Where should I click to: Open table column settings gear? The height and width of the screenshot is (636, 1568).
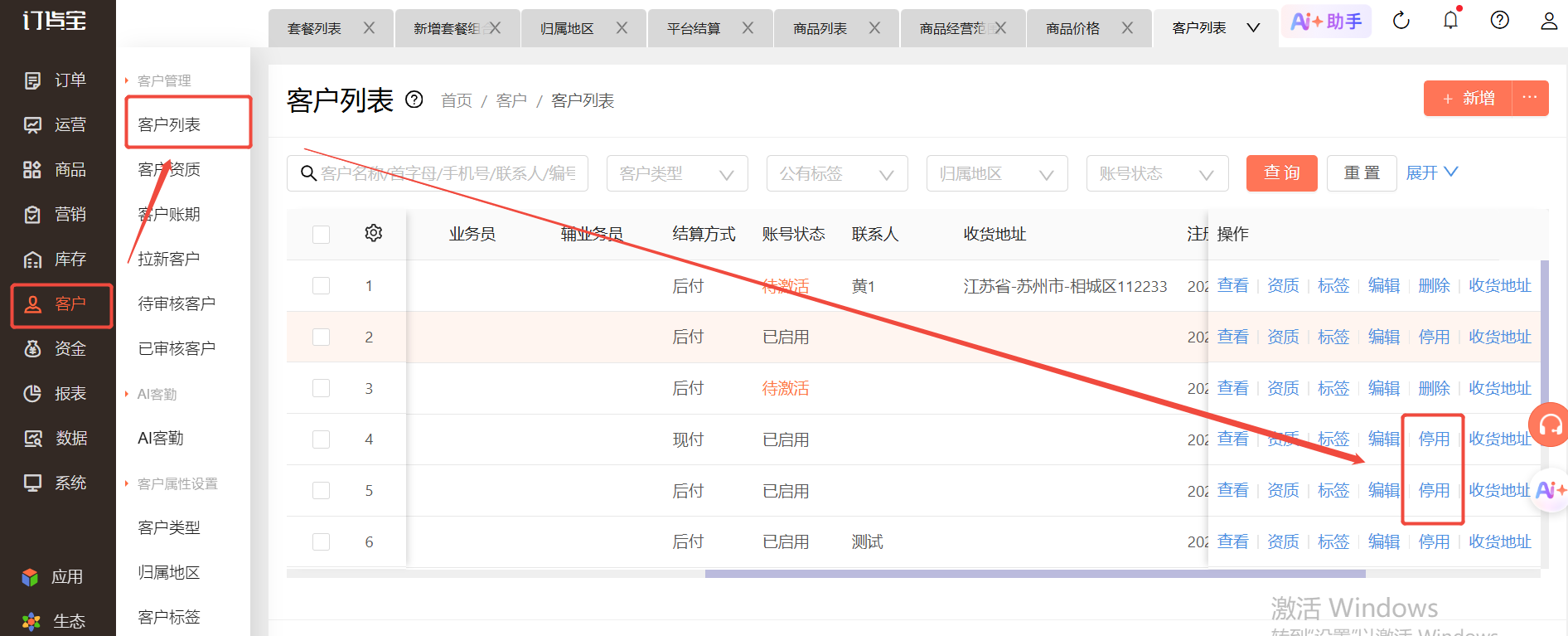(374, 233)
